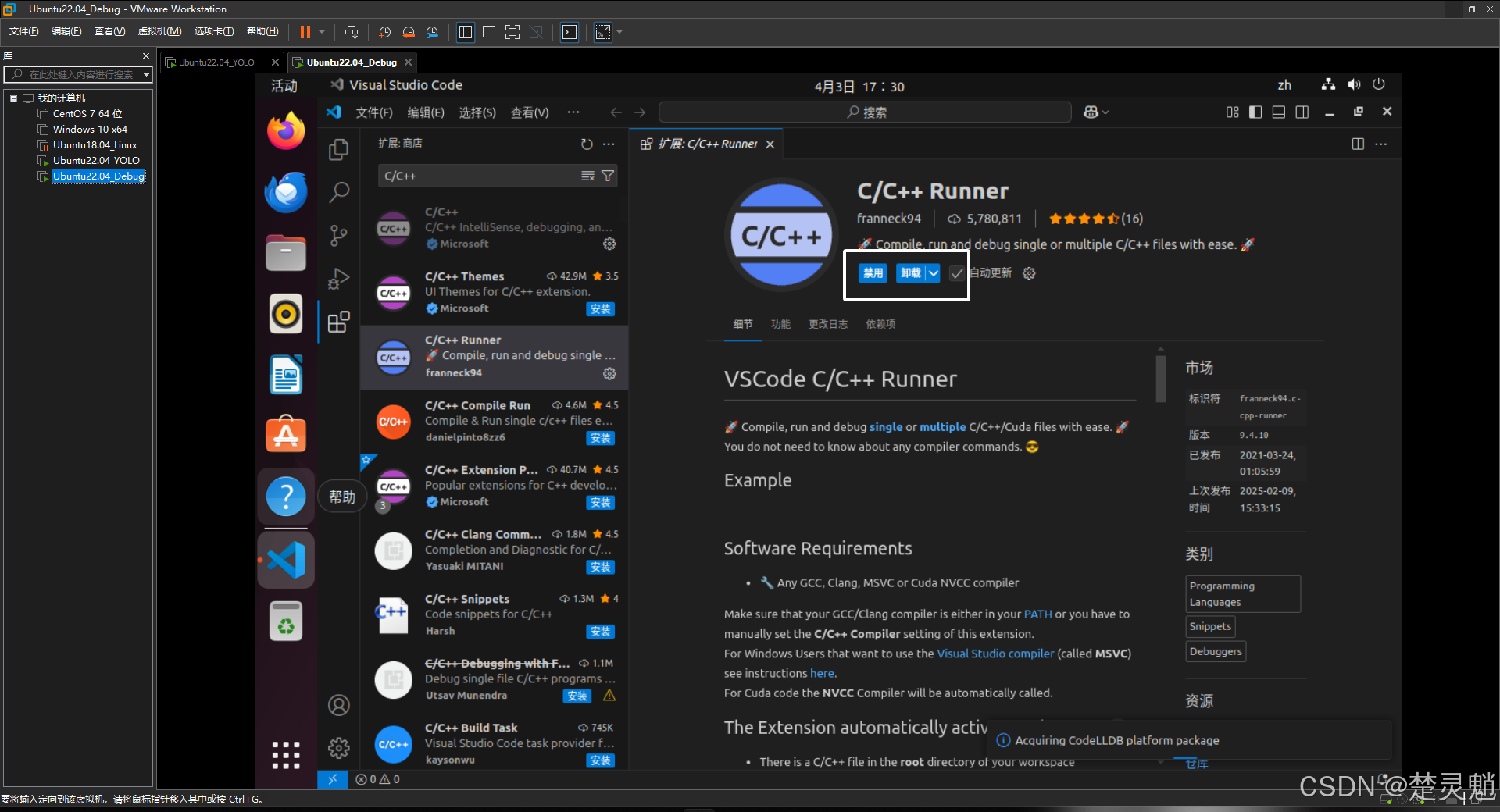Click the 卸载 uninstall button
1500x812 pixels.
[910, 273]
